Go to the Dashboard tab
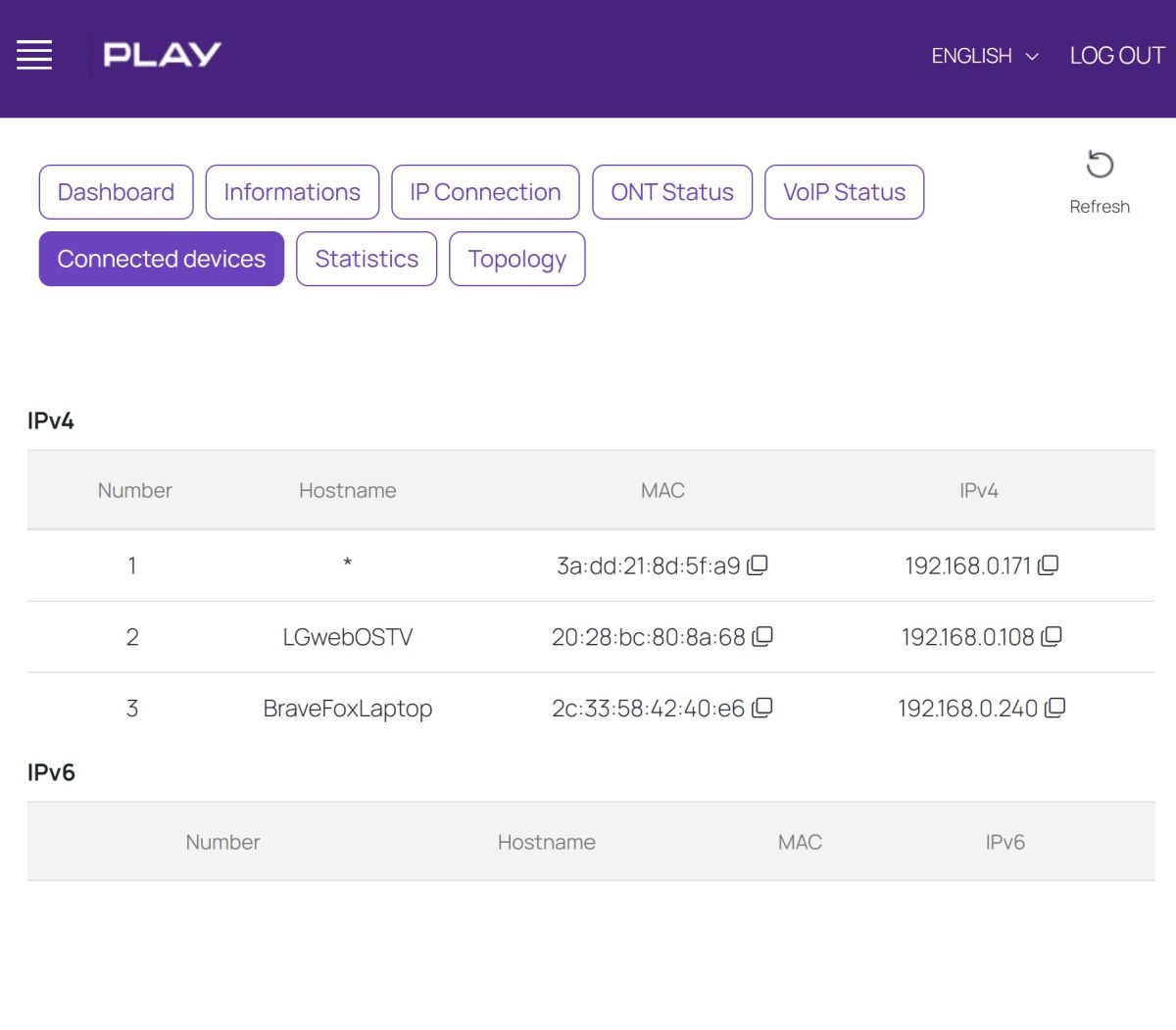Image resolution: width=1176 pixels, height=1030 pixels. click(116, 192)
